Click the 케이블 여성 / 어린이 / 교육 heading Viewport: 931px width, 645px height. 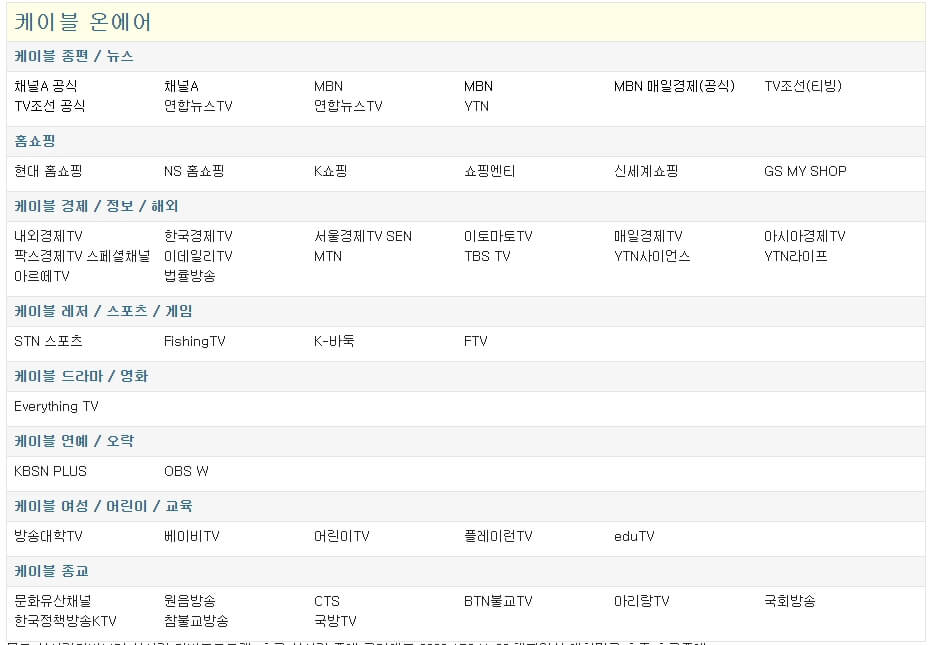[x=103, y=506]
